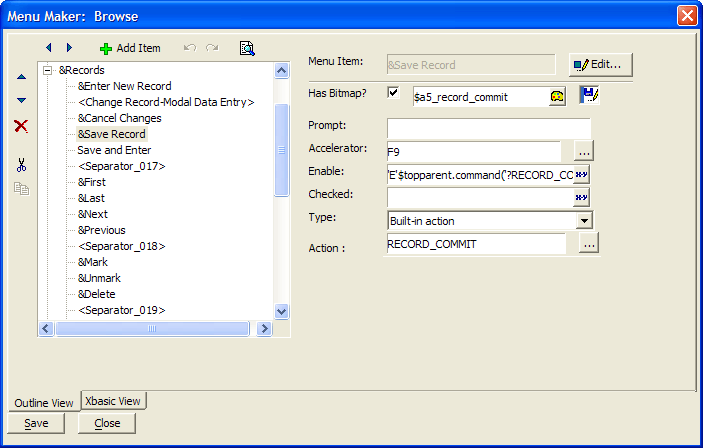The width and height of the screenshot is (703, 448).
Task: Open the Checked expression builder button
Action: click(x=581, y=197)
